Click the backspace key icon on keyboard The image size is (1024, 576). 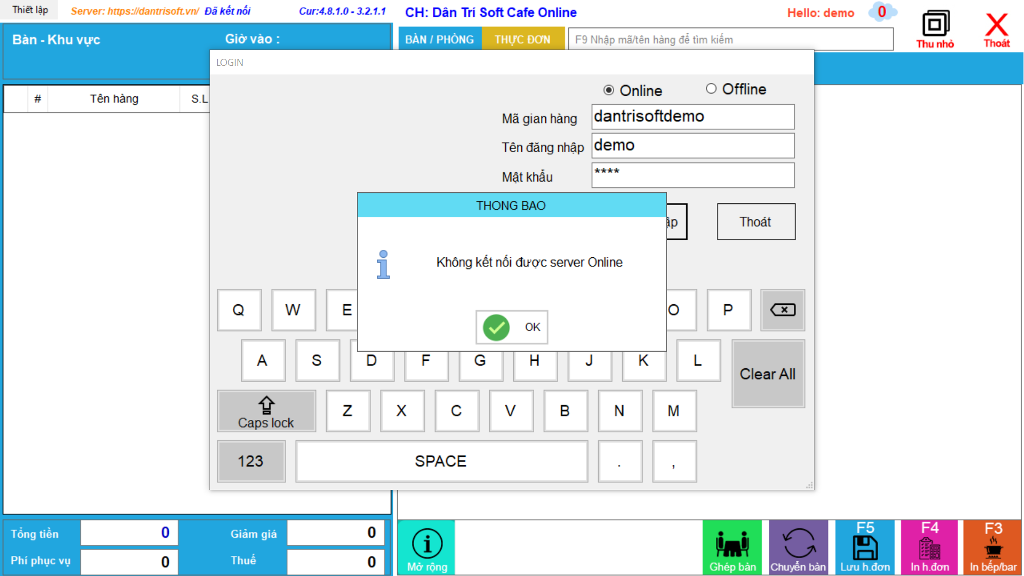coord(782,310)
